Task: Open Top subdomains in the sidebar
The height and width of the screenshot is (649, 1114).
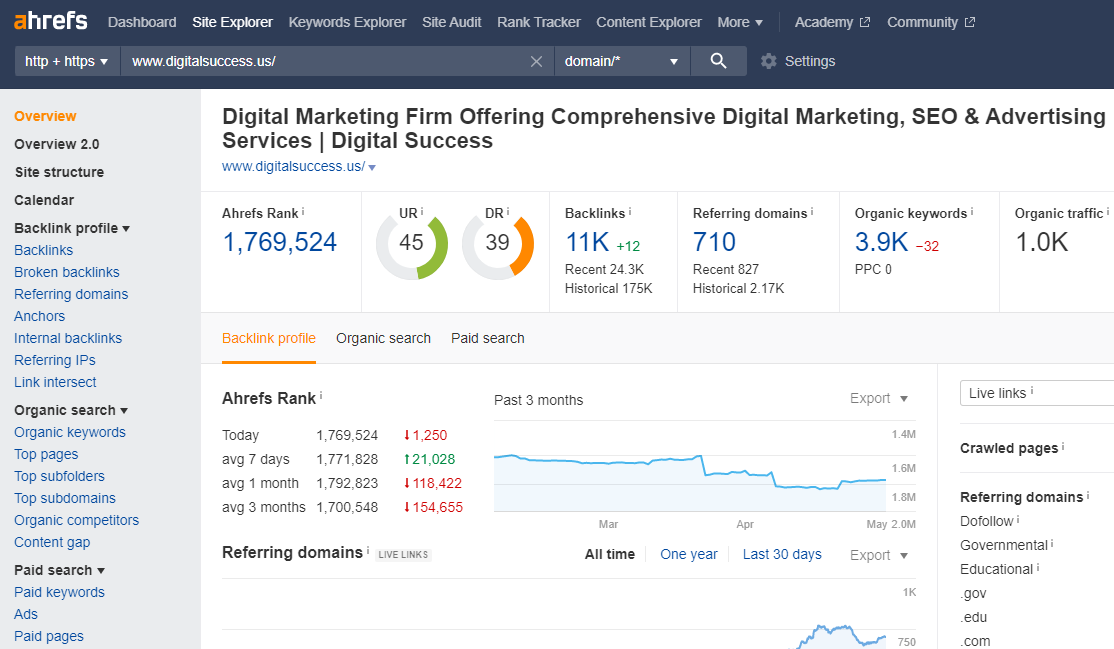Action: click(65, 498)
